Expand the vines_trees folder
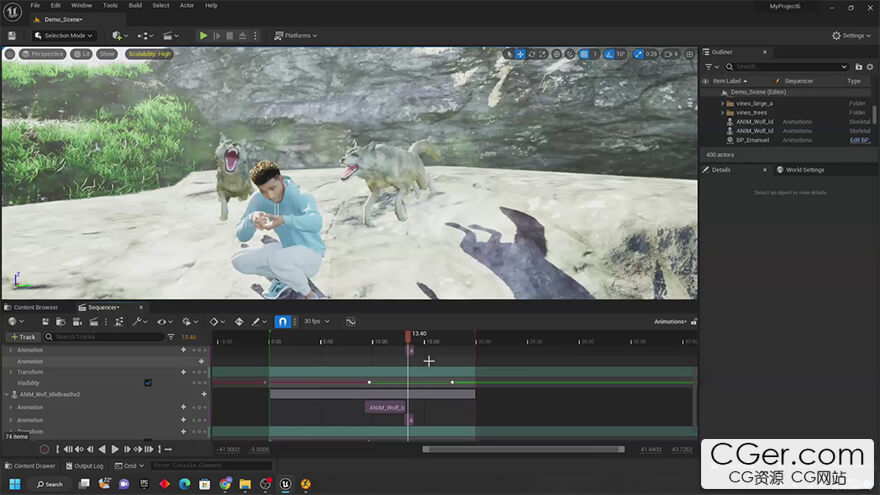The width and height of the screenshot is (880, 495). coord(722,112)
